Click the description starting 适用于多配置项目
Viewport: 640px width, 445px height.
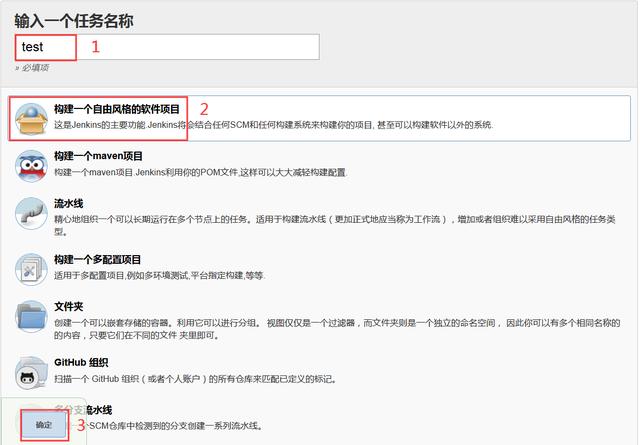coord(160,276)
